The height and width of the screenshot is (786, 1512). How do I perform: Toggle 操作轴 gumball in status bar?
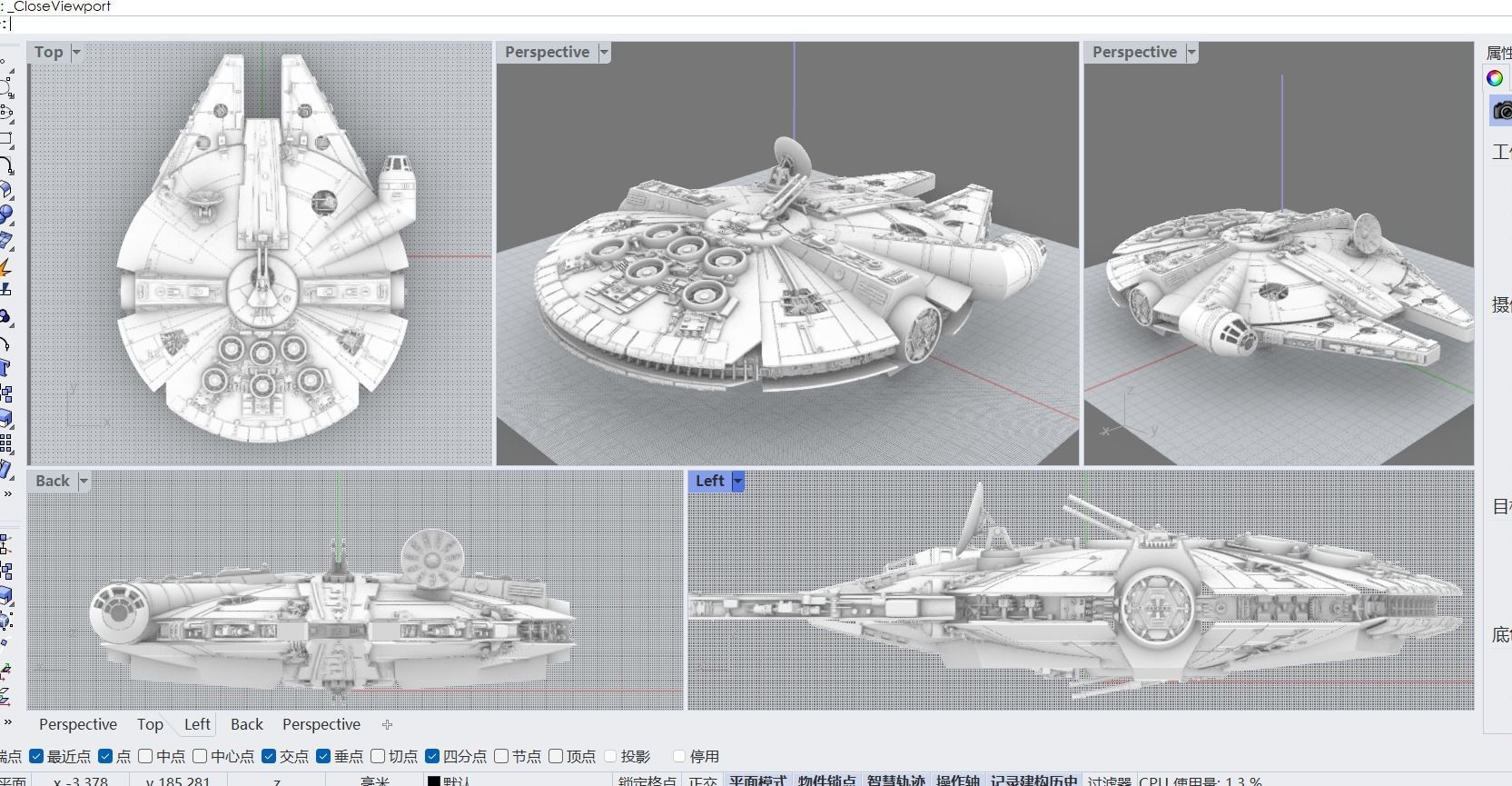(958, 781)
